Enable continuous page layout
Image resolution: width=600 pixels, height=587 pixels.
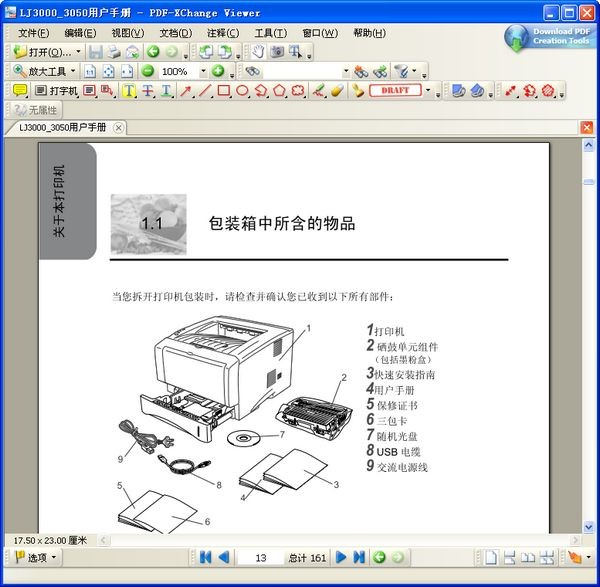point(509,557)
